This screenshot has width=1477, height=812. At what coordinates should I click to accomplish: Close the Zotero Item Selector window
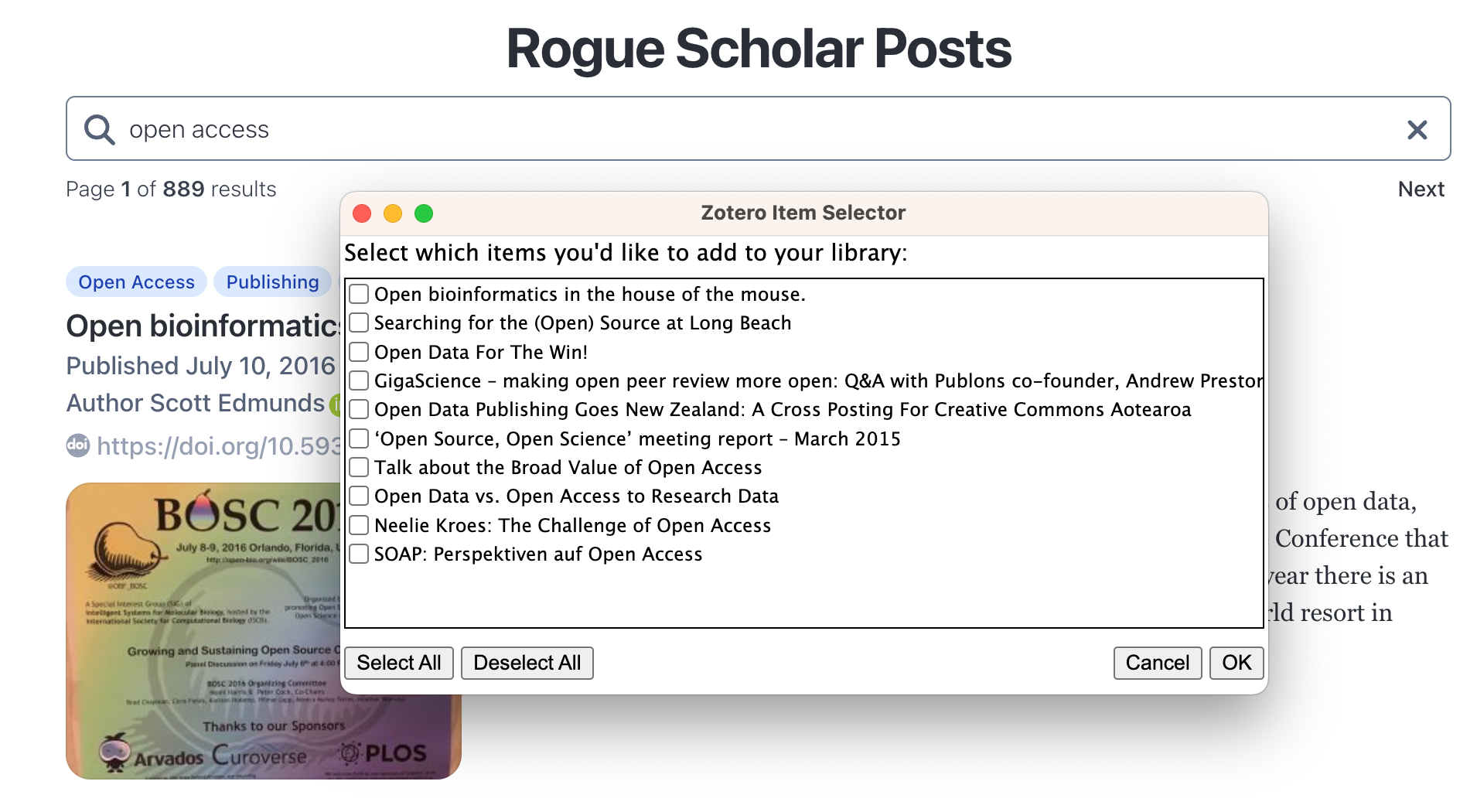click(362, 213)
